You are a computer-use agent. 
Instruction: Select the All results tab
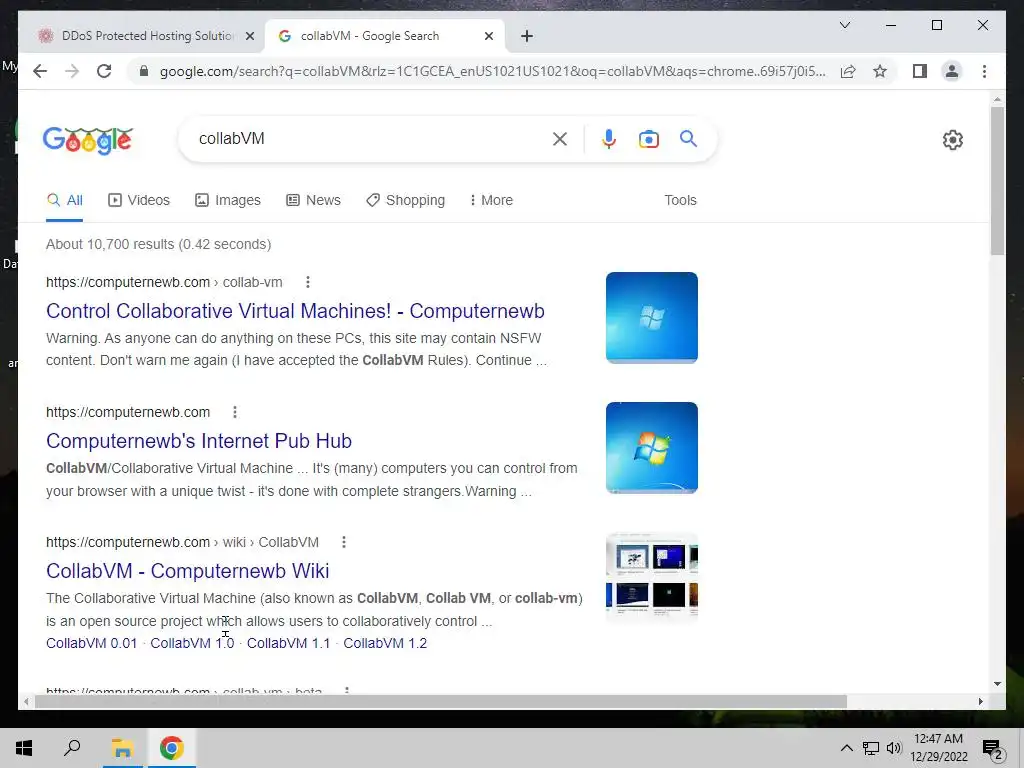pyautogui.click(x=65, y=200)
